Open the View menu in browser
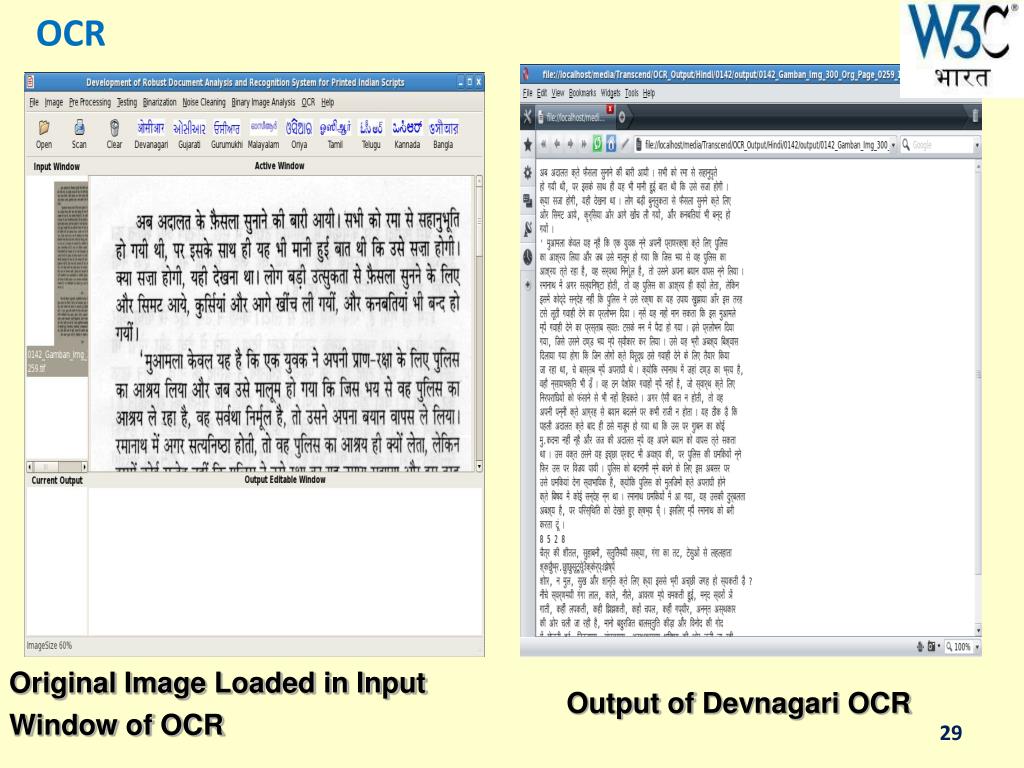The height and width of the screenshot is (768, 1024). click(558, 93)
